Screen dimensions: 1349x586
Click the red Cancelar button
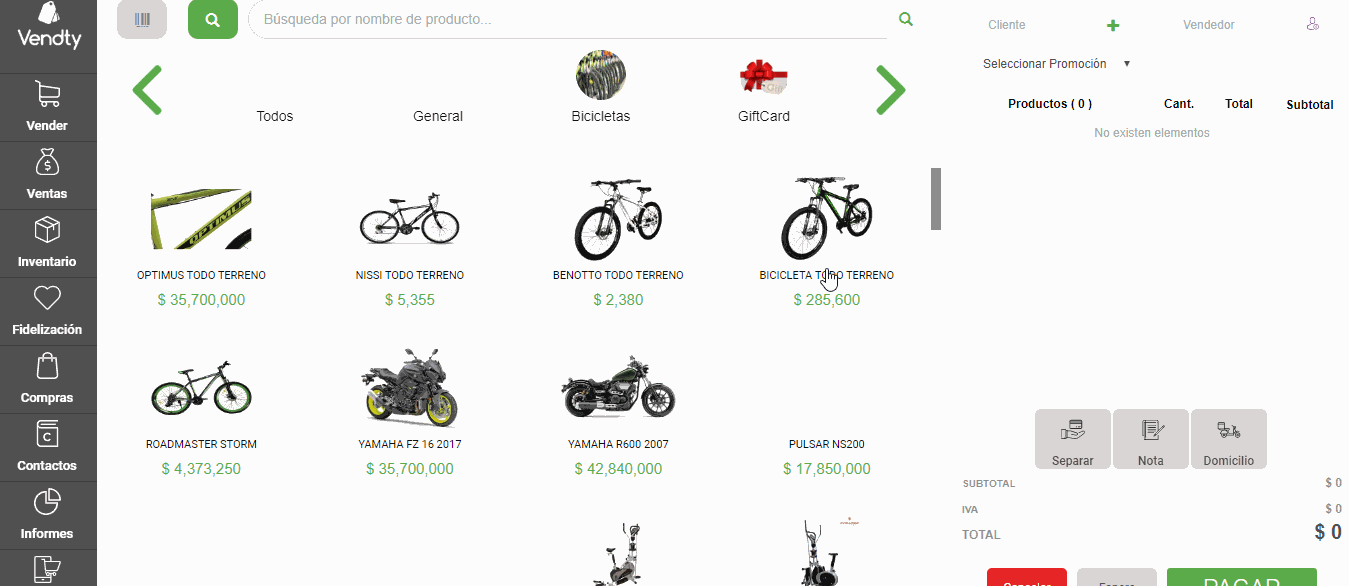[x=1026, y=580]
